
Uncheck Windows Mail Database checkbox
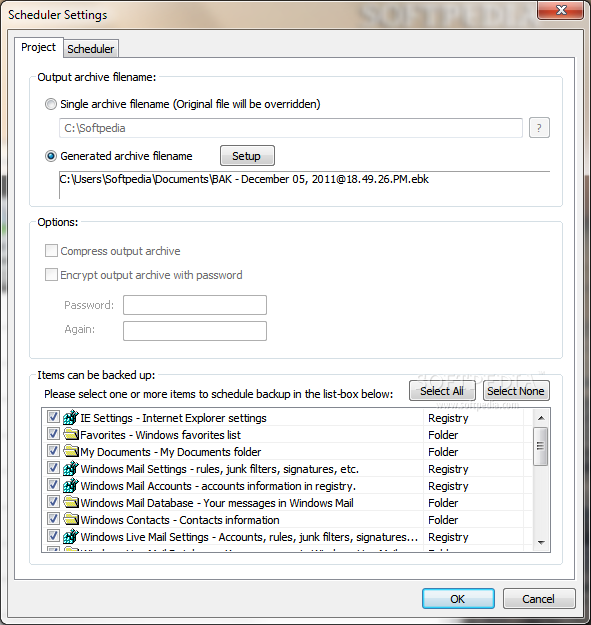(53, 502)
